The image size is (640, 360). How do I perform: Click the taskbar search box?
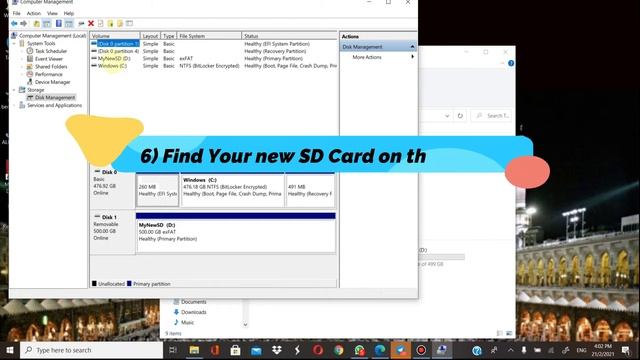click(91, 350)
